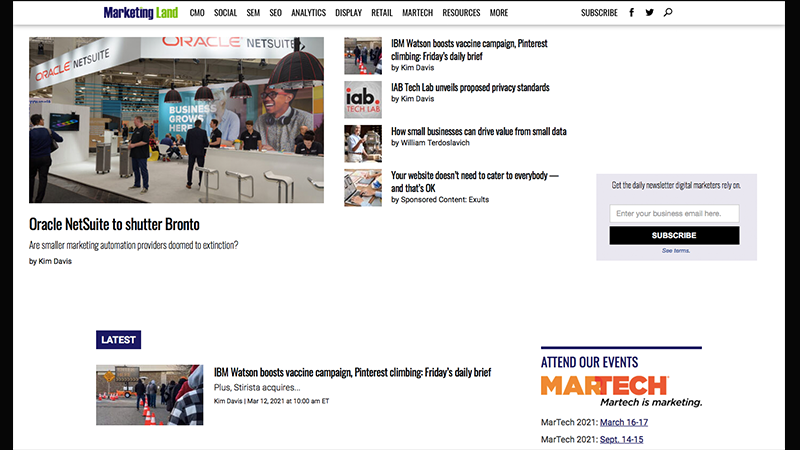The image size is (800, 450).
Task: Open the DISPLAY section
Action: pyautogui.click(x=348, y=13)
